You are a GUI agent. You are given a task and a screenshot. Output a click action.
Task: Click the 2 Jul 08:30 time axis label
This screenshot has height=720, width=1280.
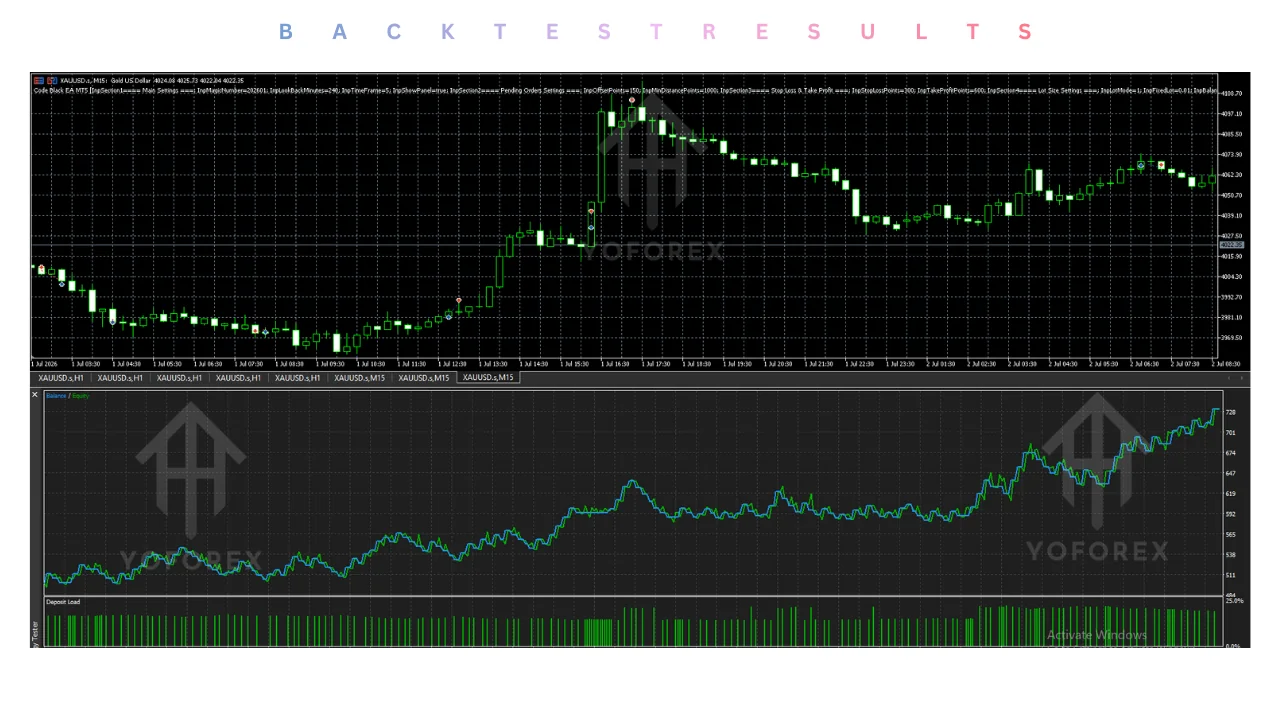point(1226,364)
